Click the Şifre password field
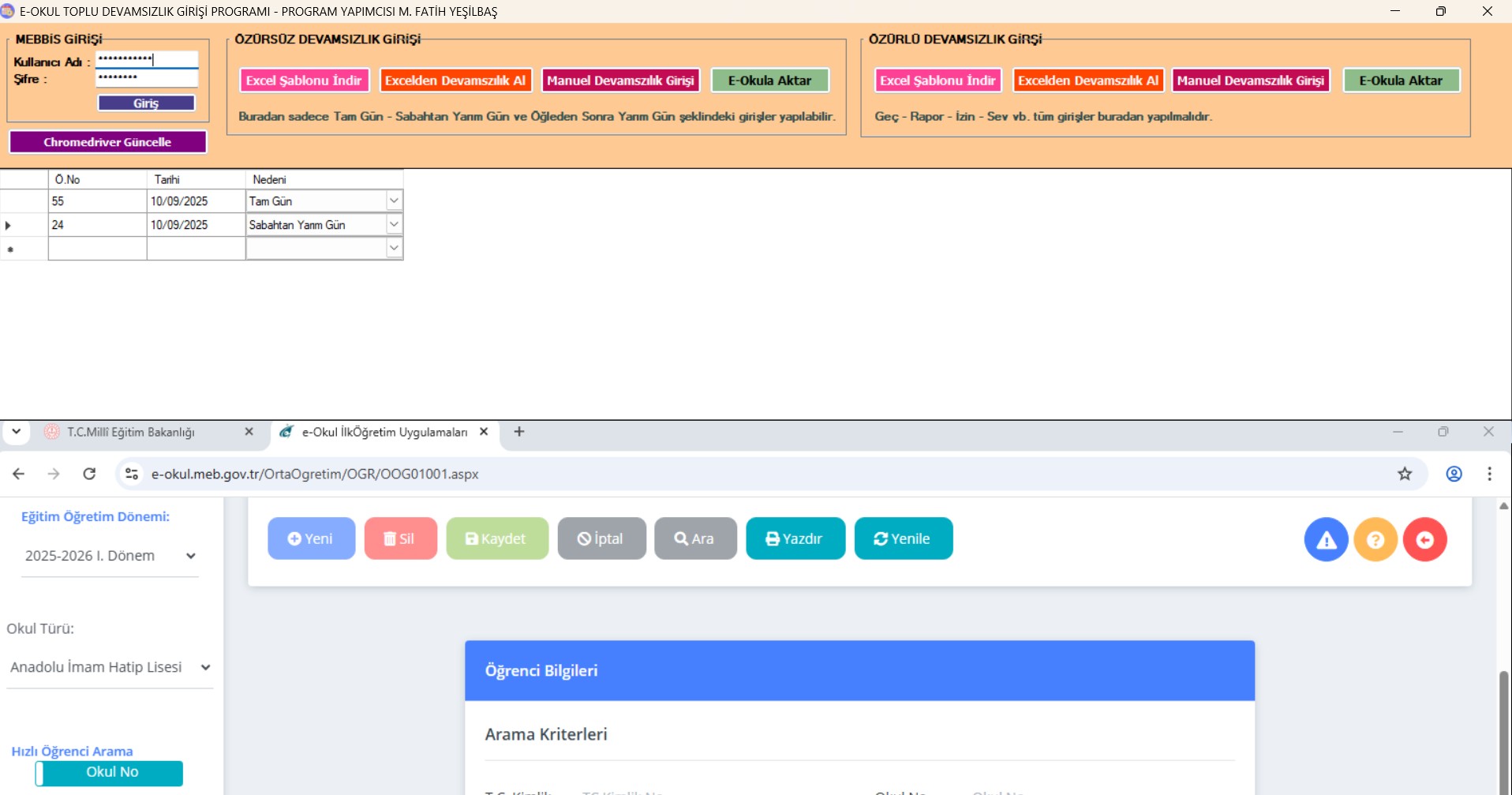The image size is (1512, 795). pyautogui.click(x=146, y=77)
